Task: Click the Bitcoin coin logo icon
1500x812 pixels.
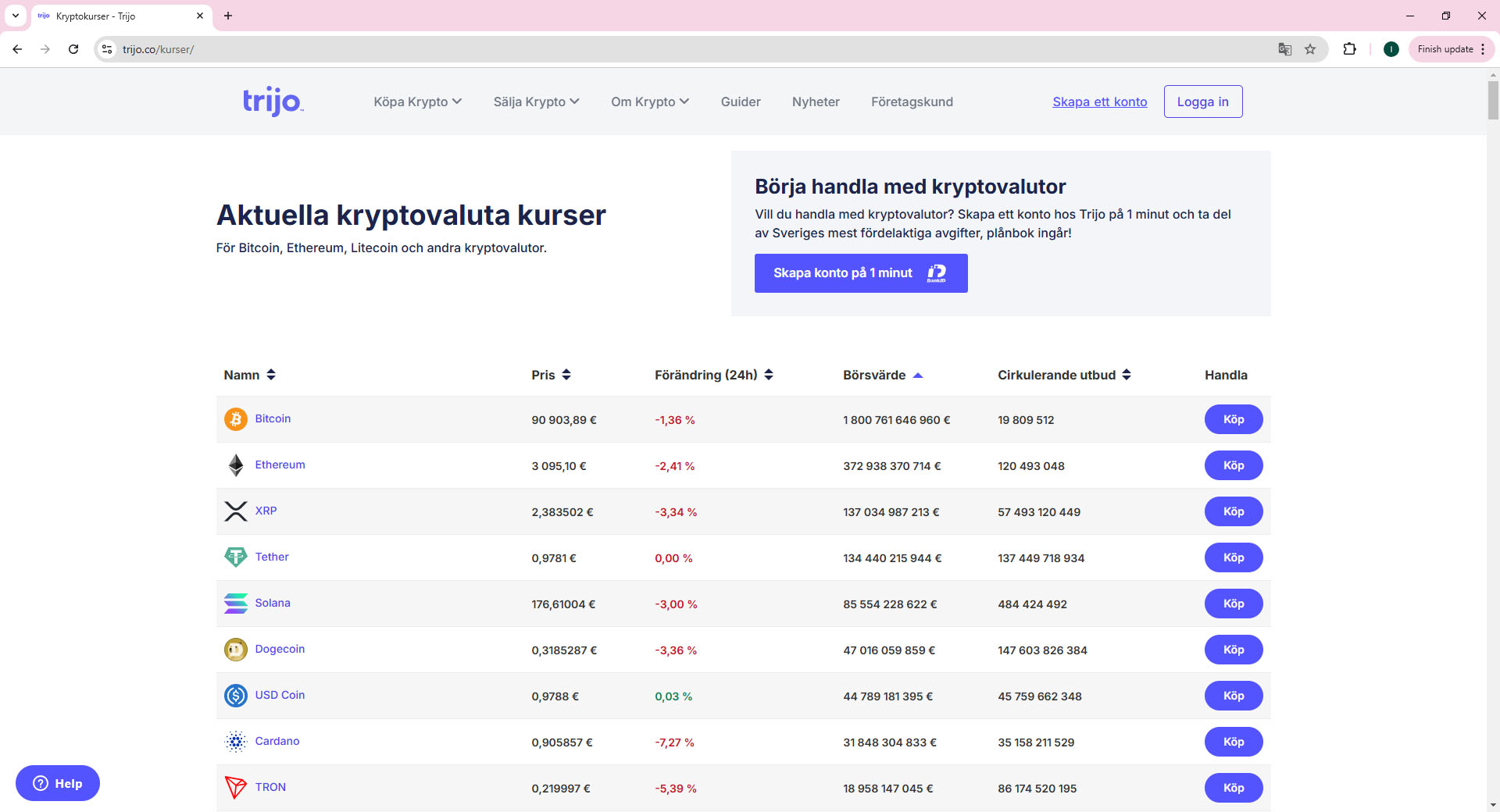Action: (235, 419)
